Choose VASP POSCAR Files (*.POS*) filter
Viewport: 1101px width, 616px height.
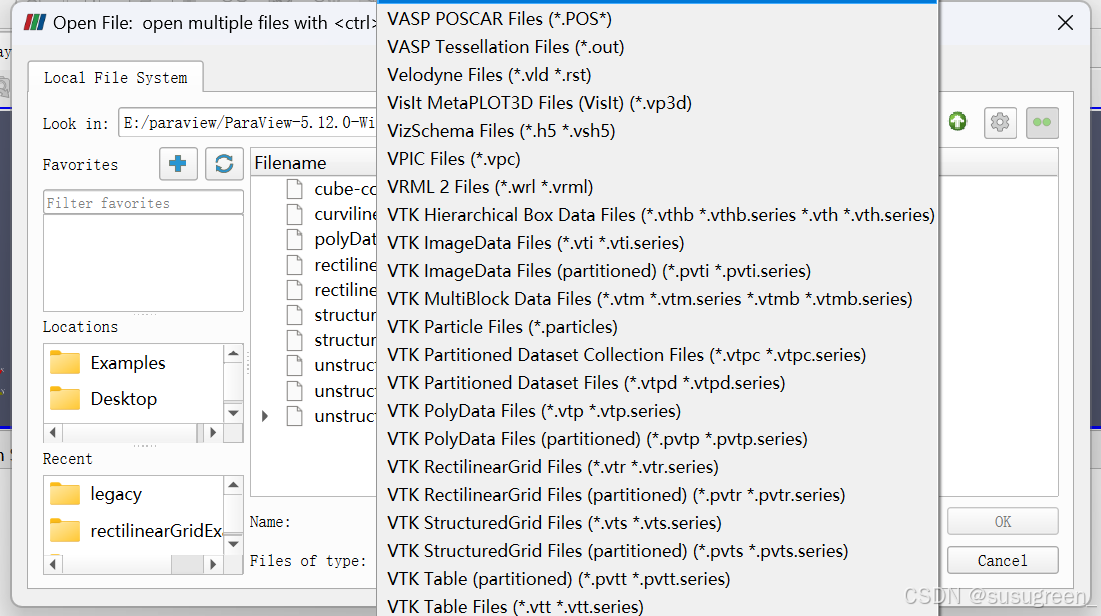pos(657,19)
